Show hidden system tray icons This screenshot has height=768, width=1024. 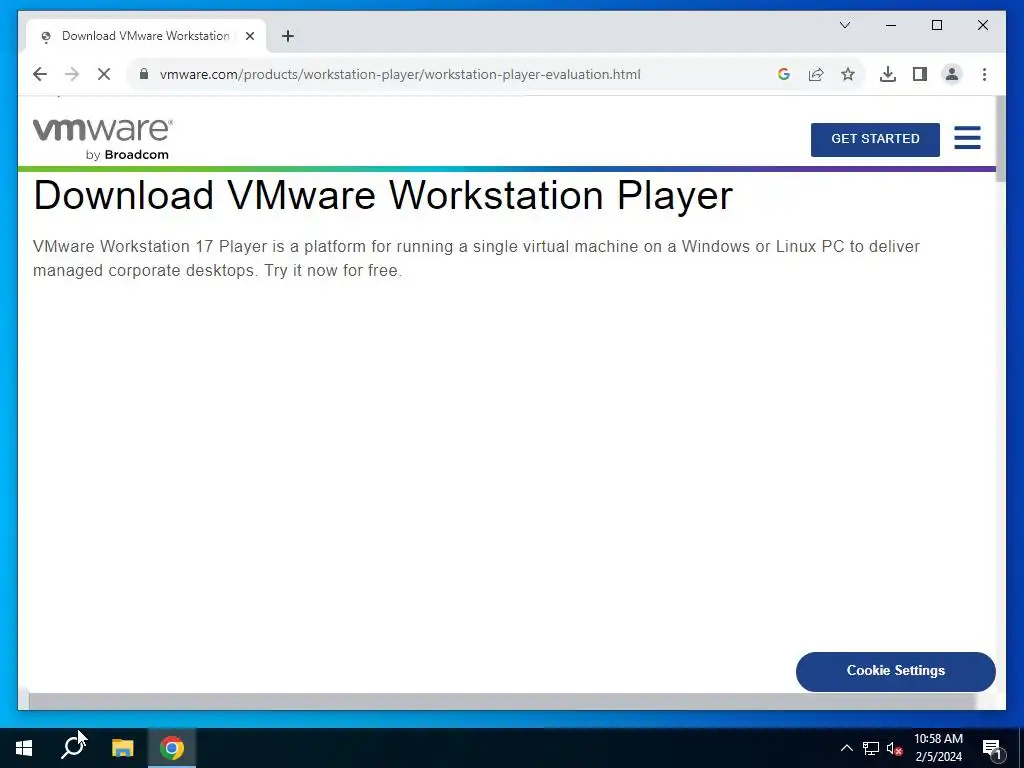[846, 748]
